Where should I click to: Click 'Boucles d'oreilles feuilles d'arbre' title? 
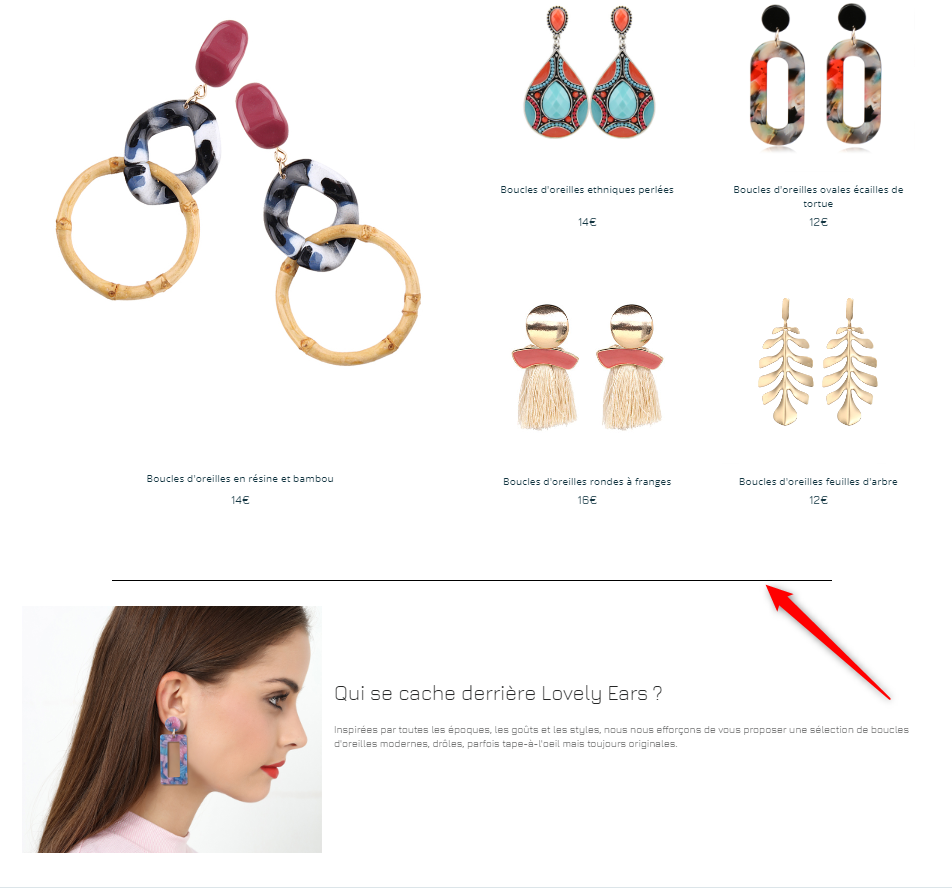[818, 481]
